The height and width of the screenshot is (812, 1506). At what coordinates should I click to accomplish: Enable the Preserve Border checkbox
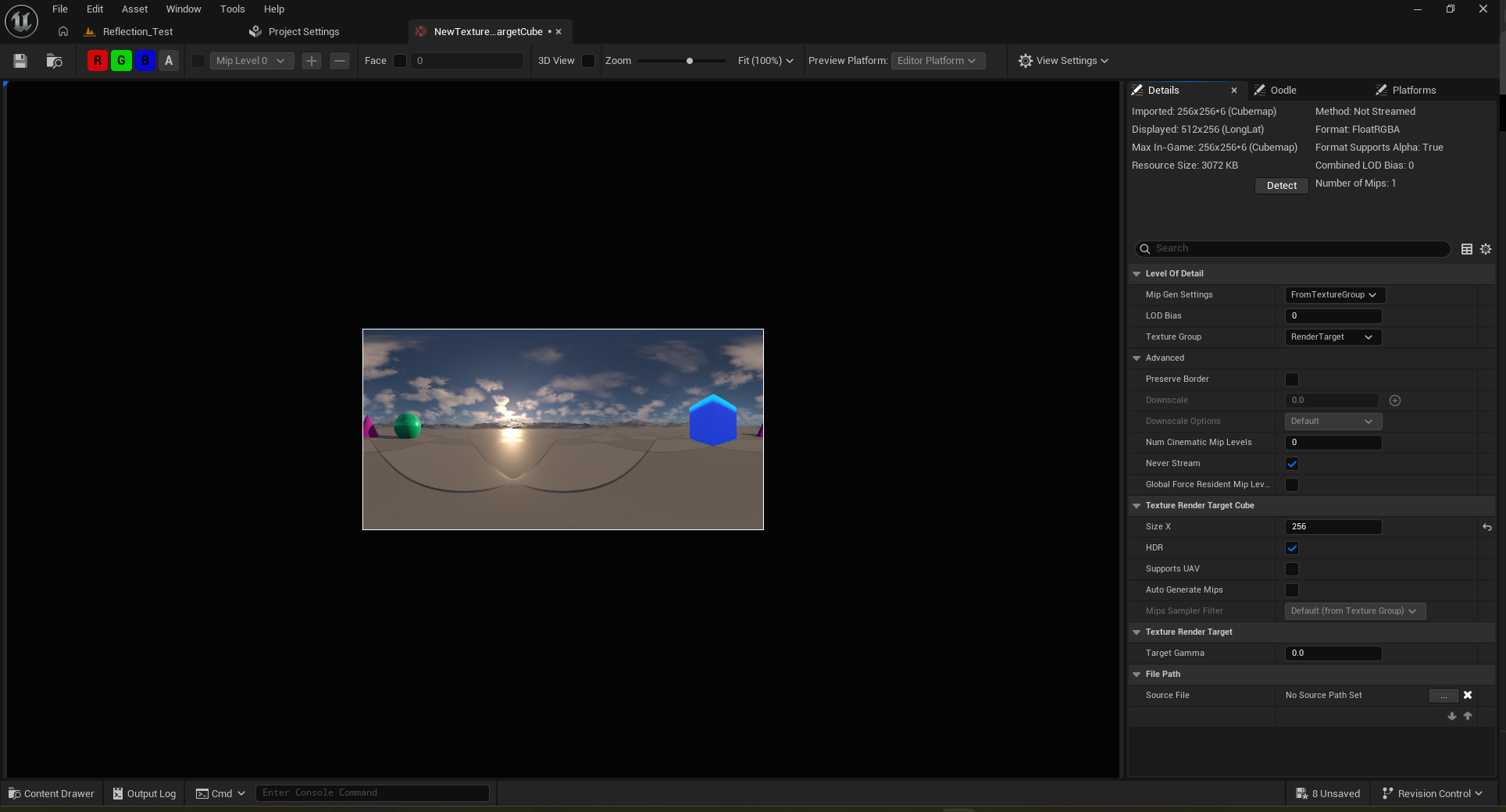(x=1292, y=379)
